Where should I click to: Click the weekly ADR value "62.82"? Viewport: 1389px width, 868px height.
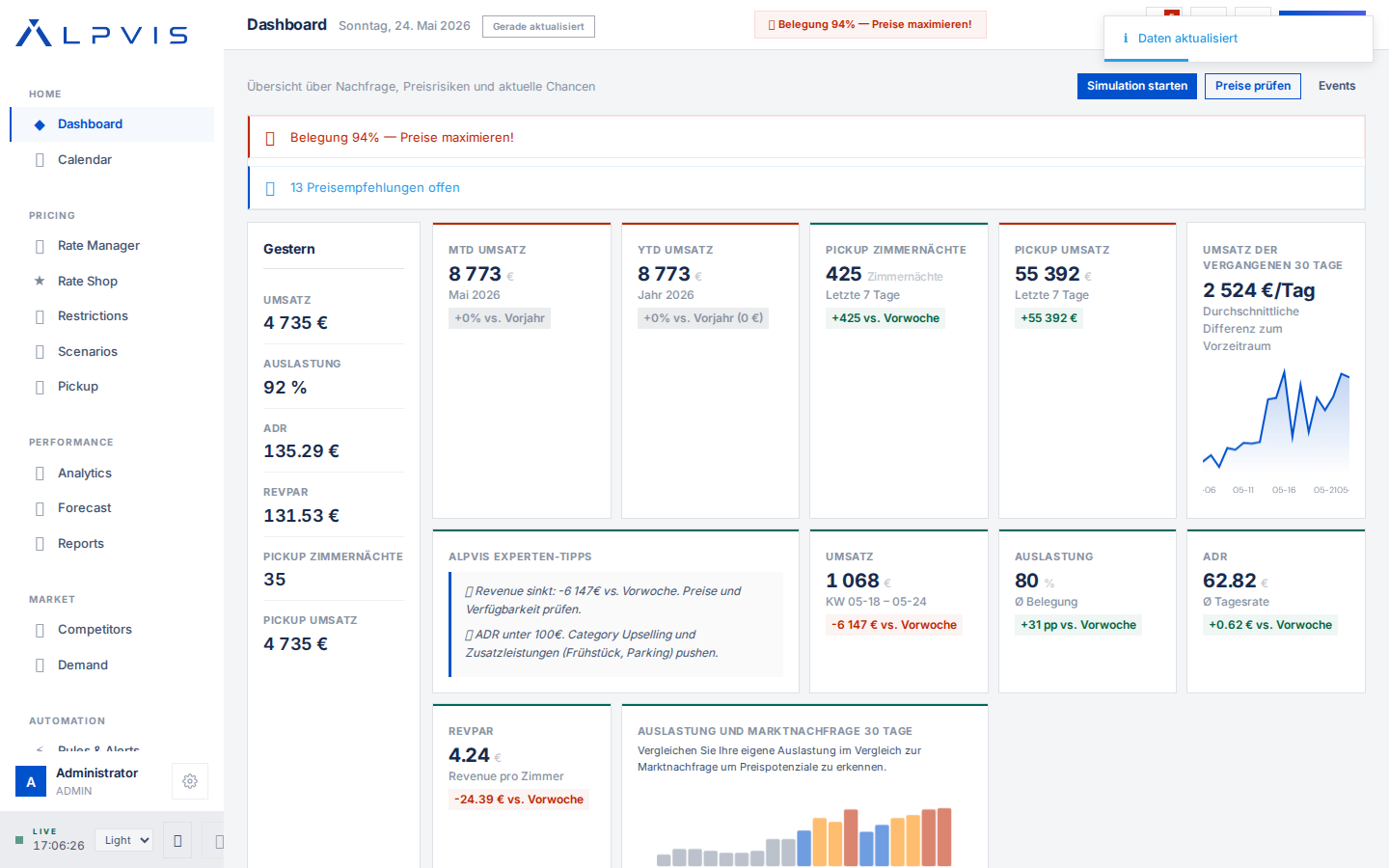tap(1230, 581)
